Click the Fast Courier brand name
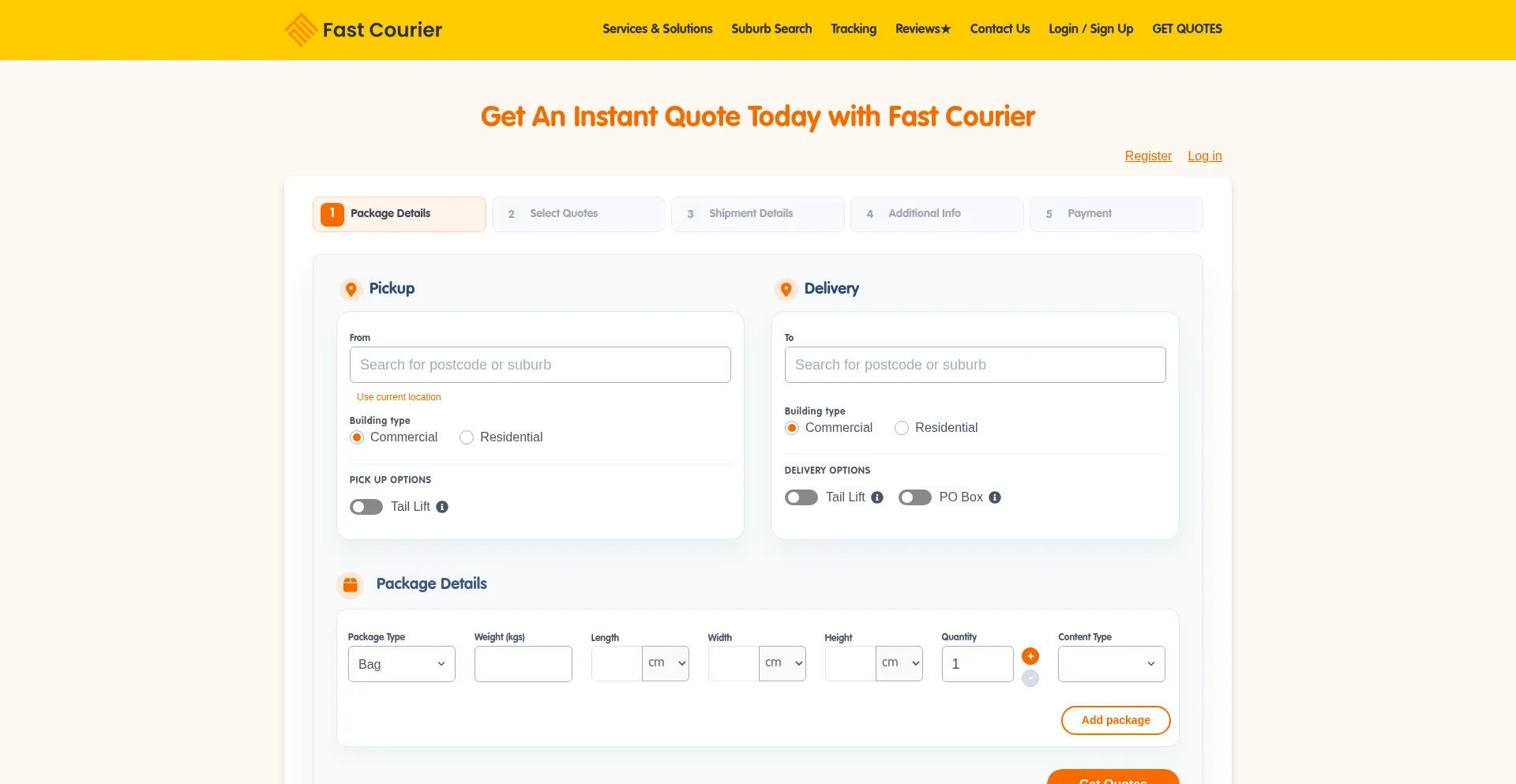The width and height of the screenshot is (1516, 784). coord(383,30)
